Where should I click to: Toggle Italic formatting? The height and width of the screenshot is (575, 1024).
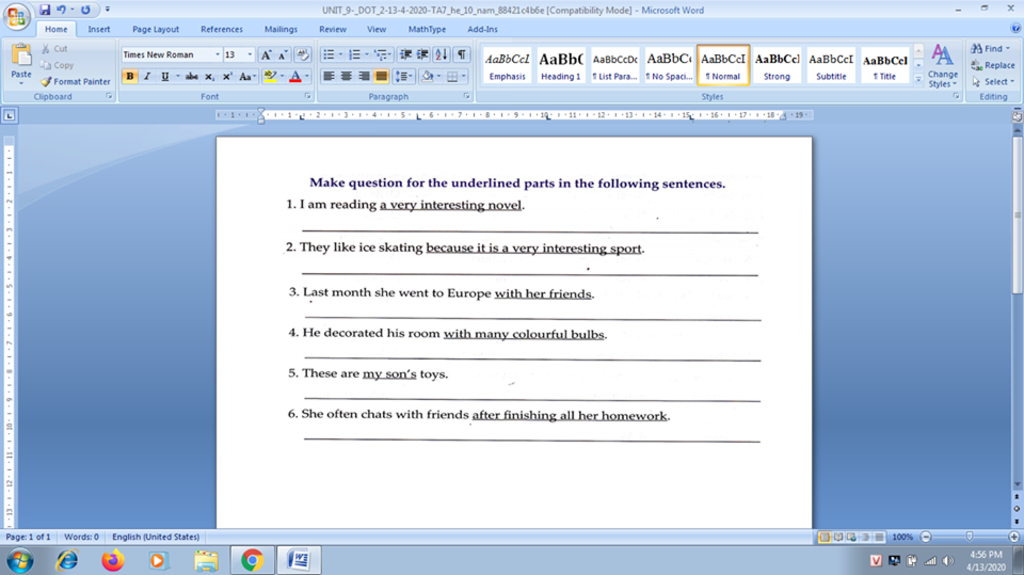tap(147, 76)
